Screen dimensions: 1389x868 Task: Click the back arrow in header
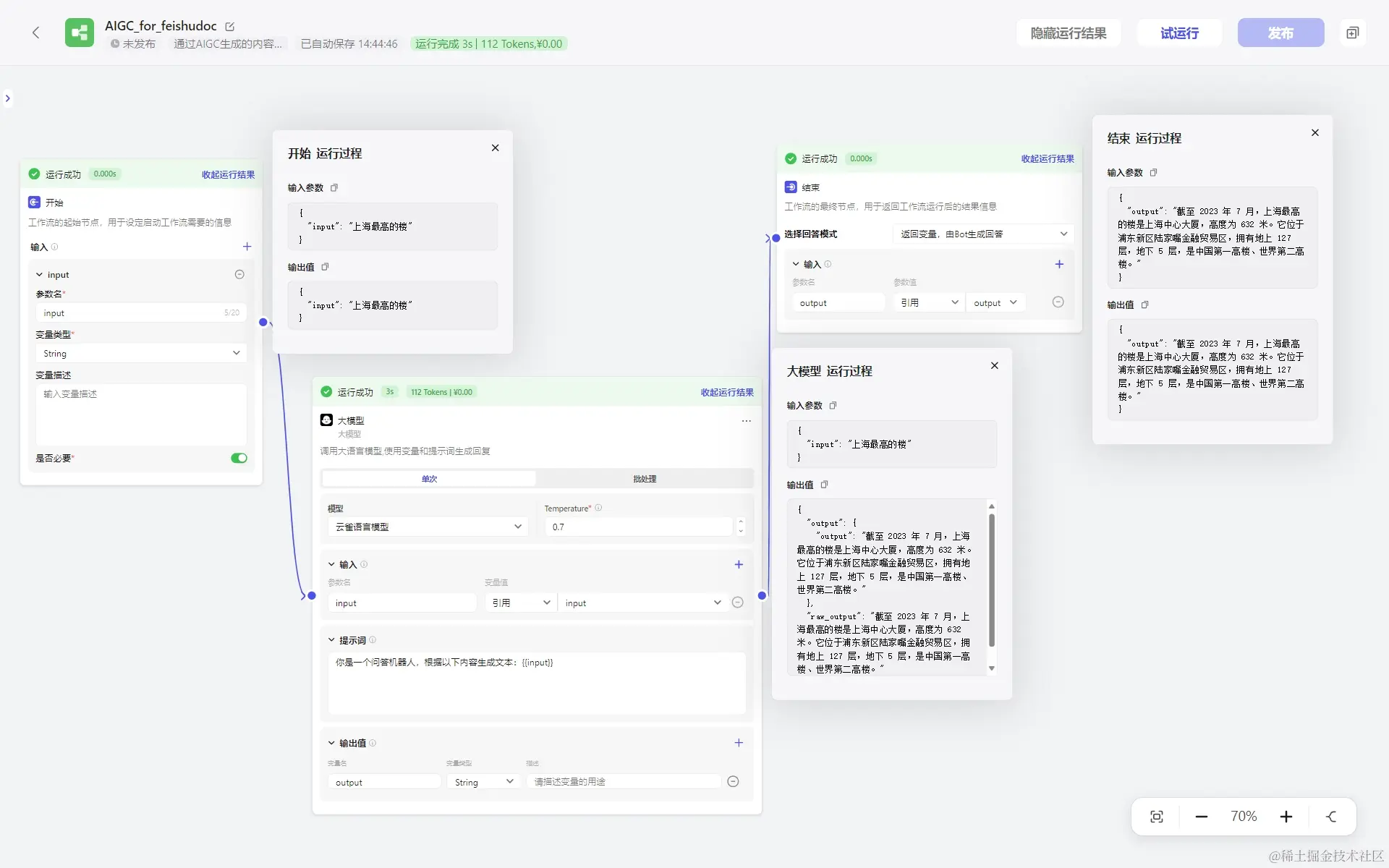[35, 33]
